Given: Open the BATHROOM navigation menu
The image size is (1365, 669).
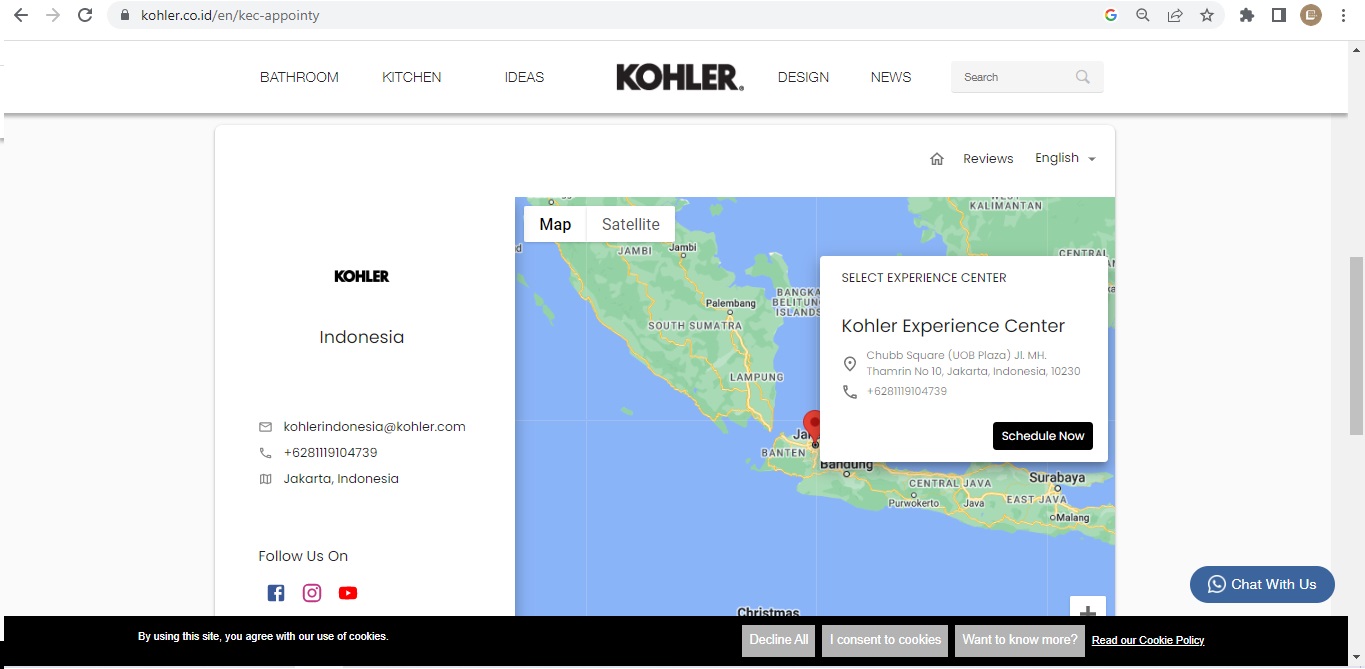Looking at the screenshot, I should click(x=299, y=77).
